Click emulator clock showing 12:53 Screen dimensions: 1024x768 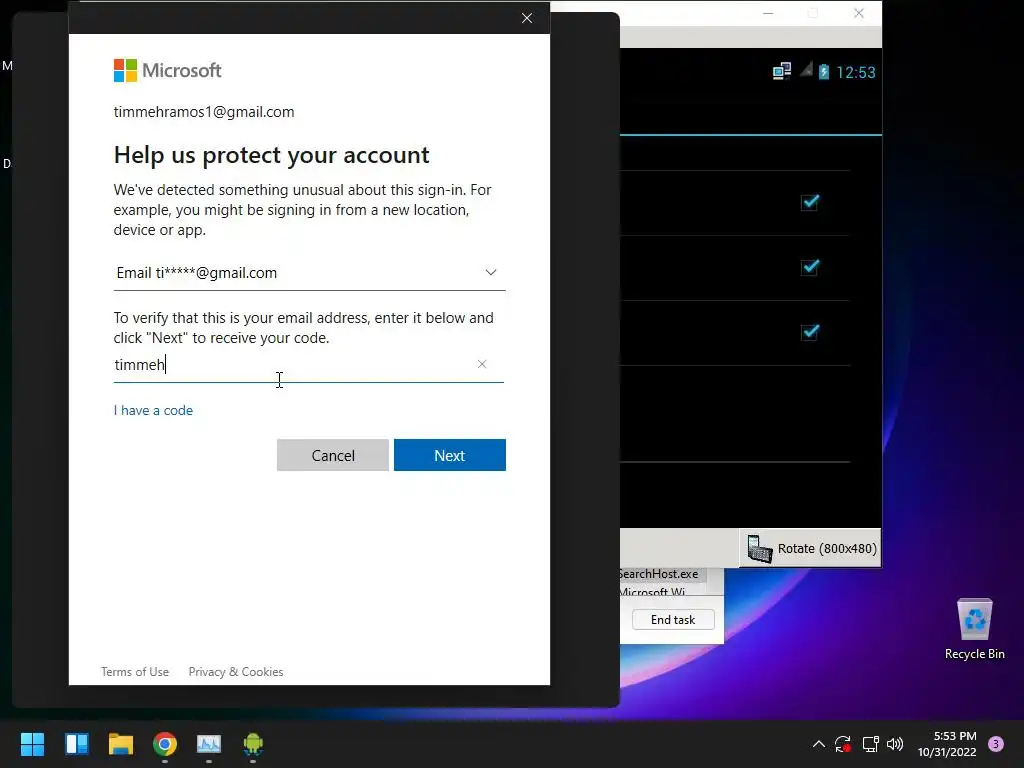(x=856, y=72)
